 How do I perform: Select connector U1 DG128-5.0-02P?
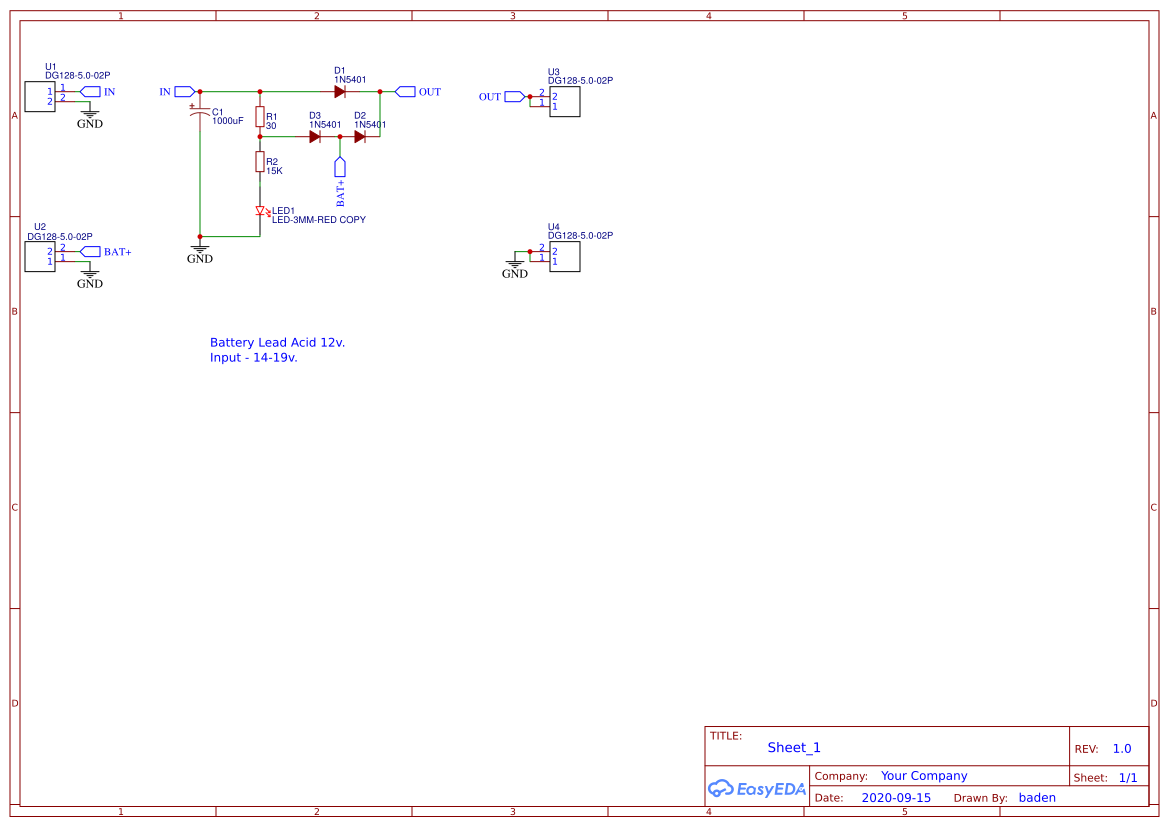pyautogui.click(x=39, y=97)
